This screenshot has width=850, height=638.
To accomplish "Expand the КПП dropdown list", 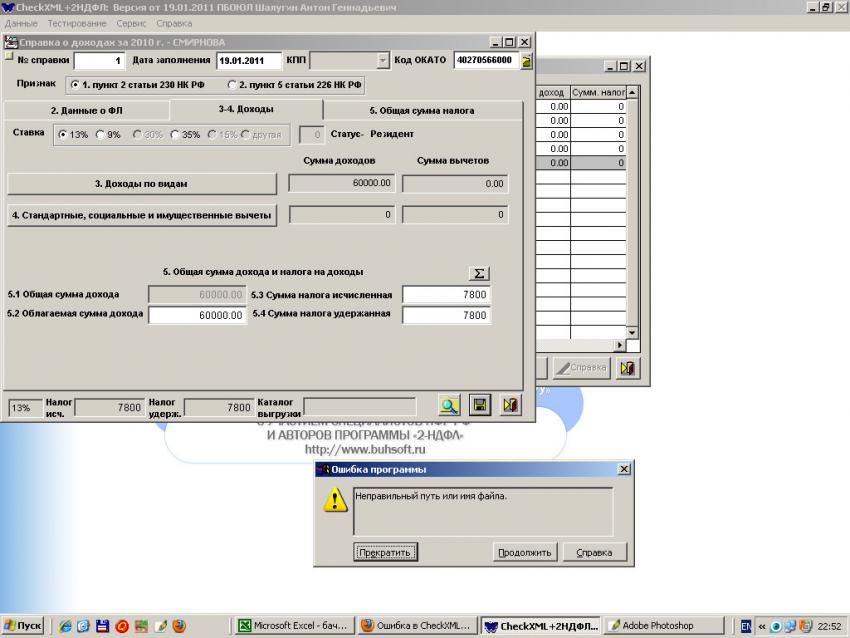I will point(383,61).
